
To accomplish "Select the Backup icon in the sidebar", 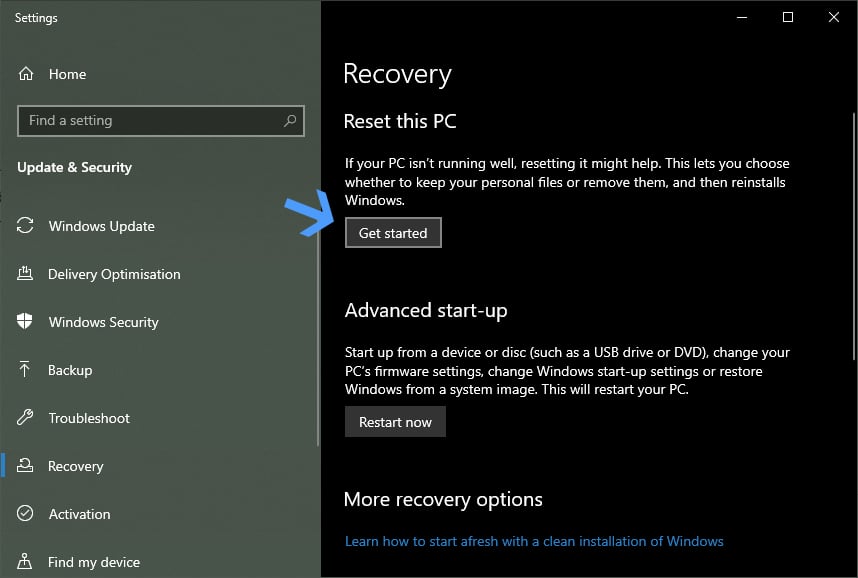I will 24,370.
